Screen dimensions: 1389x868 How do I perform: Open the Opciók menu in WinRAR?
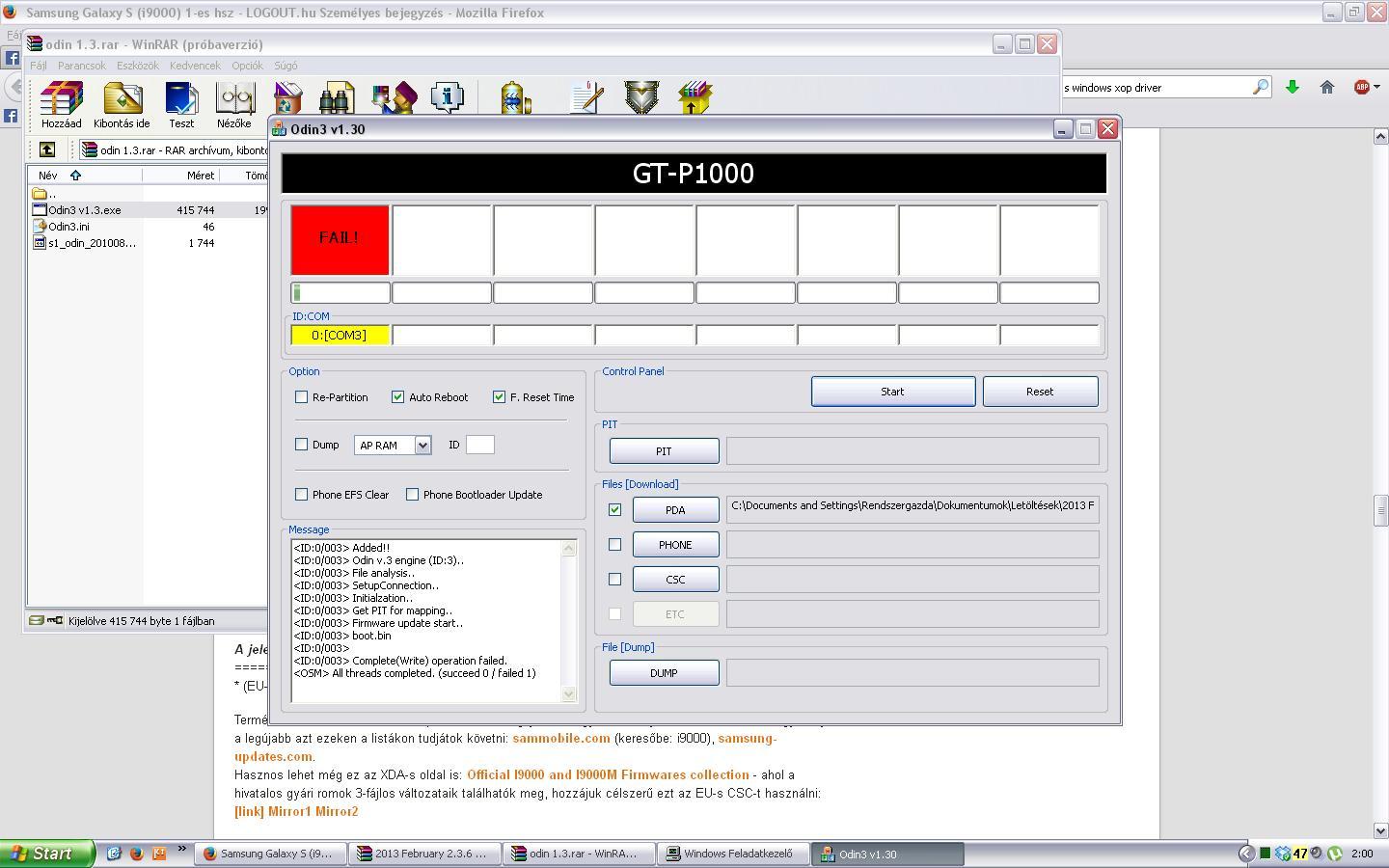247,66
